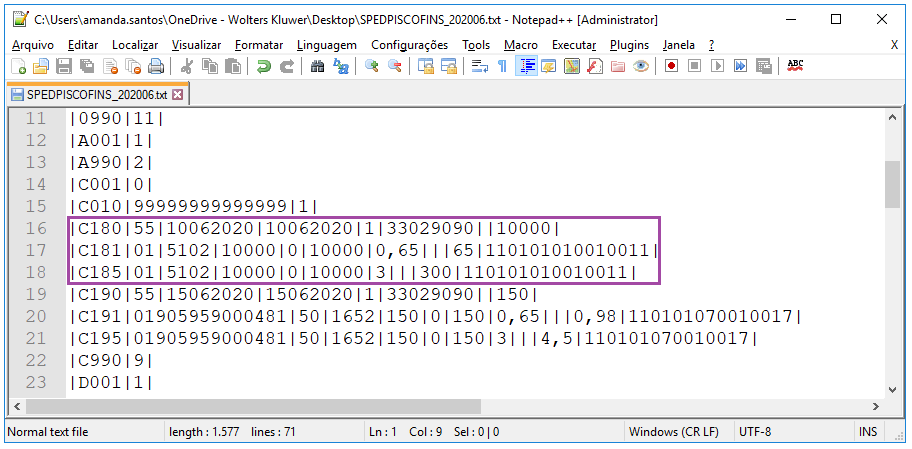Open the Arquivo menu

33,45
